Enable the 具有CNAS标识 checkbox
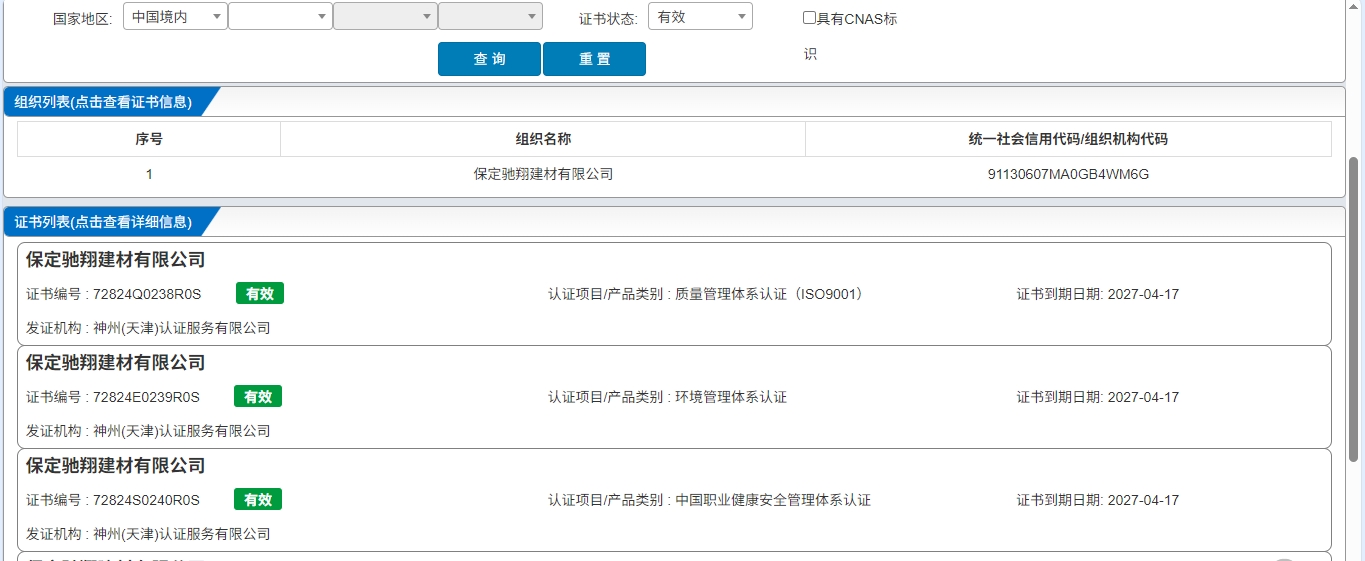 pos(809,18)
